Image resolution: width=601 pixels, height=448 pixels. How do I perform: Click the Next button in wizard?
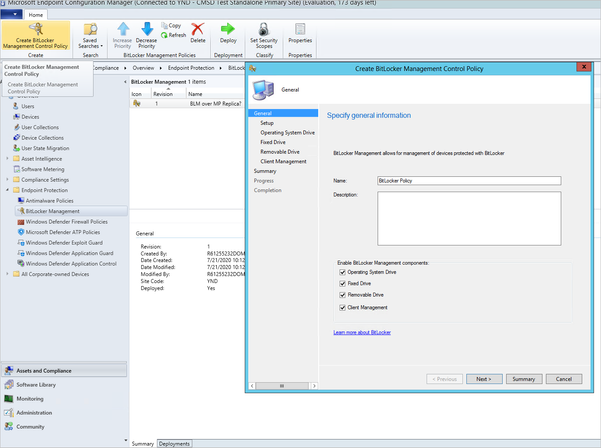point(484,379)
